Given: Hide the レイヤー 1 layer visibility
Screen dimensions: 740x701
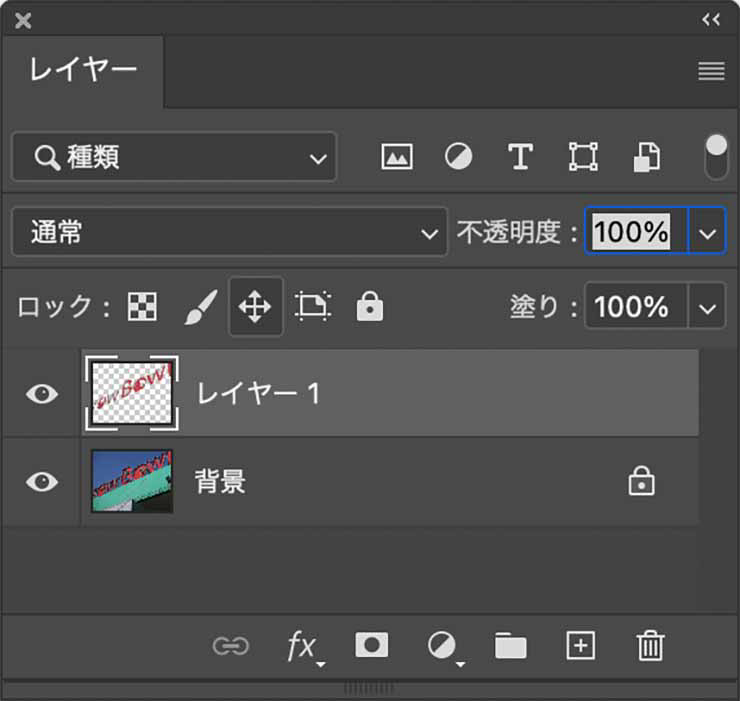Looking at the screenshot, I should [41, 394].
